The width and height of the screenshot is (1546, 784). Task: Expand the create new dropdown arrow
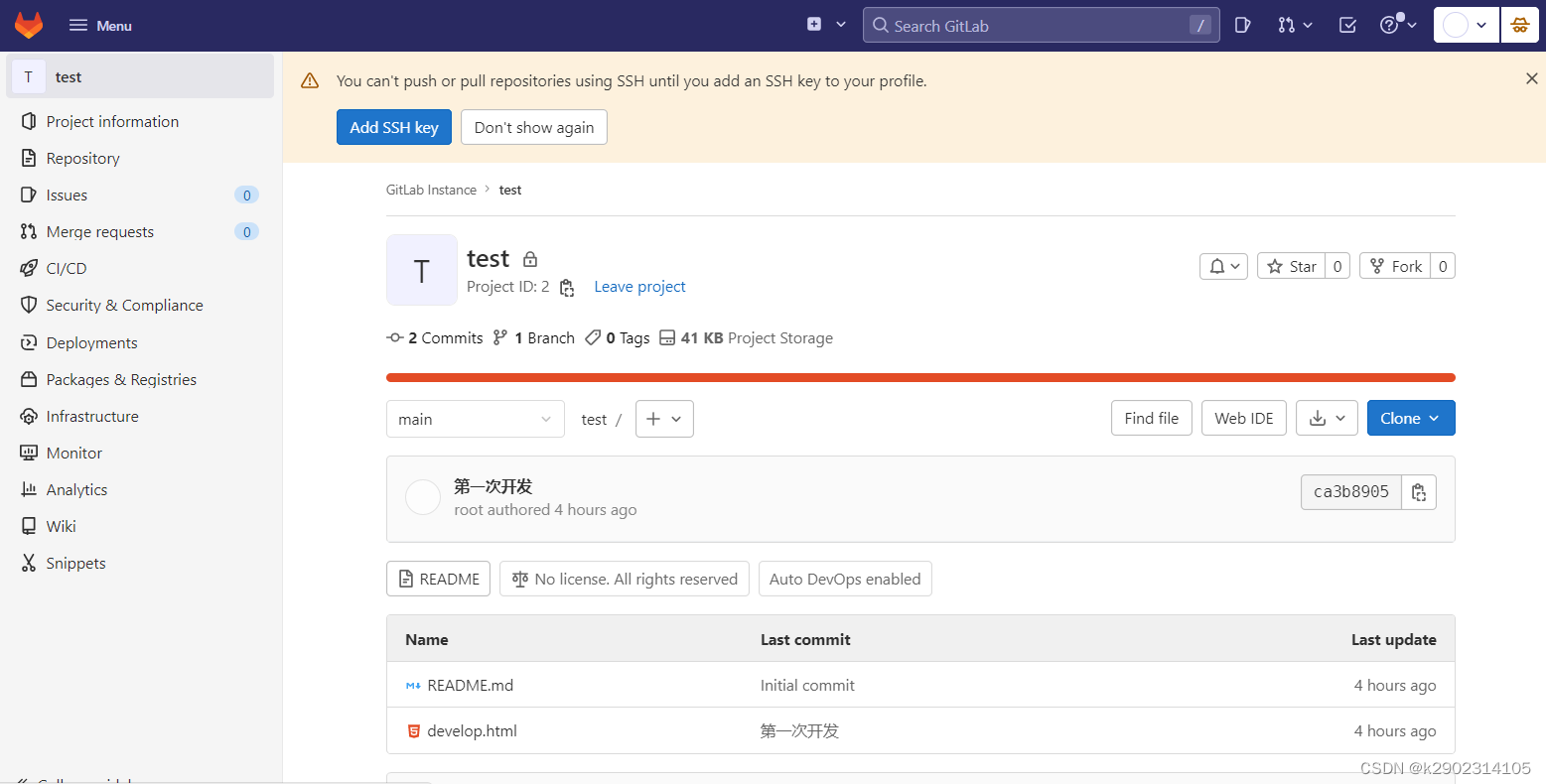pyautogui.click(x=841, y=25)
